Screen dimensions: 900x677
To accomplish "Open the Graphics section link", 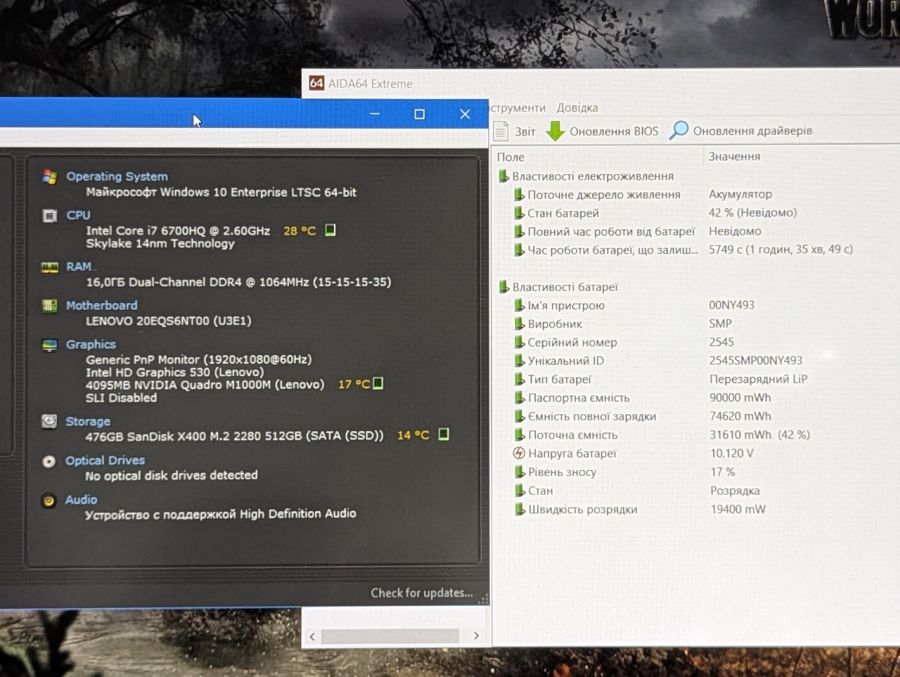I will [91, 344].
